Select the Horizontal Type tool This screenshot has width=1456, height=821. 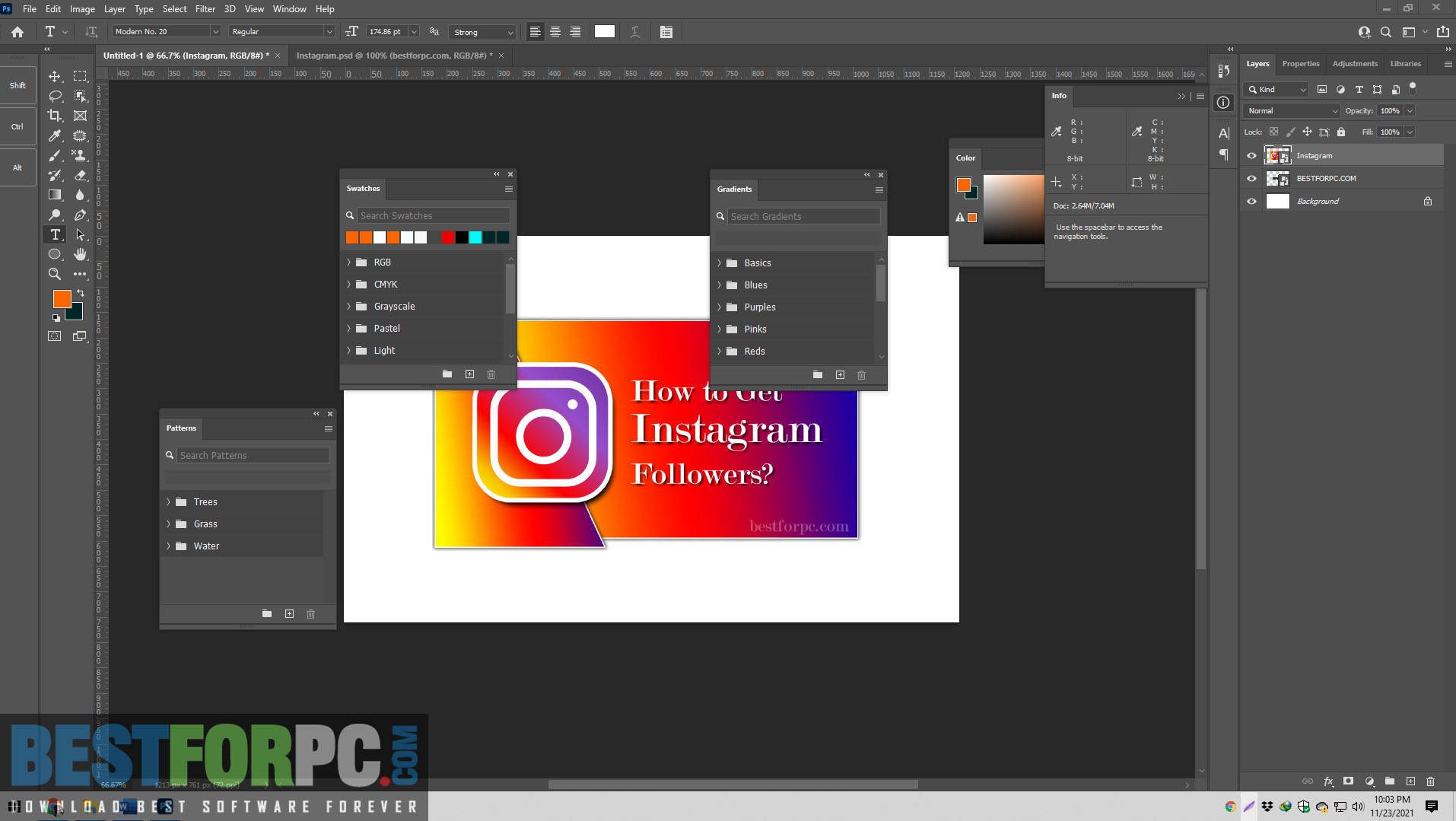tap(55, 234)
